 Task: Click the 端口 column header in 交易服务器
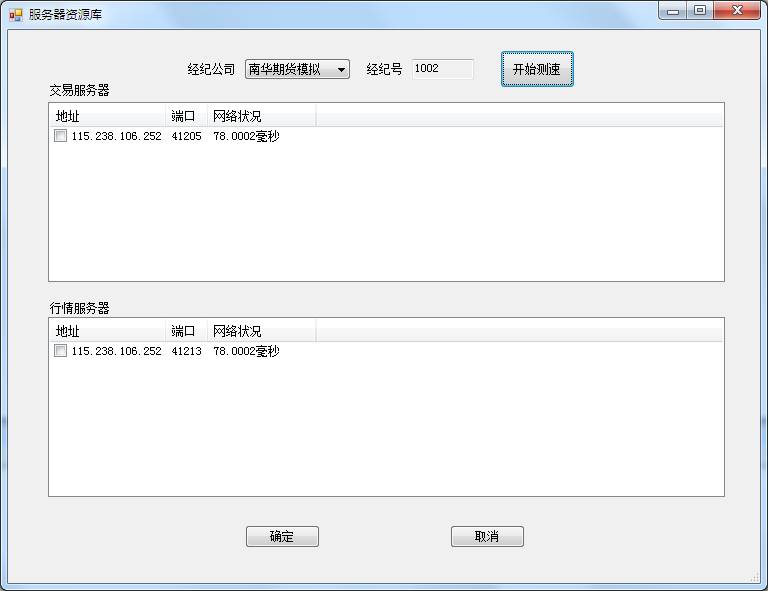(187, 116)
